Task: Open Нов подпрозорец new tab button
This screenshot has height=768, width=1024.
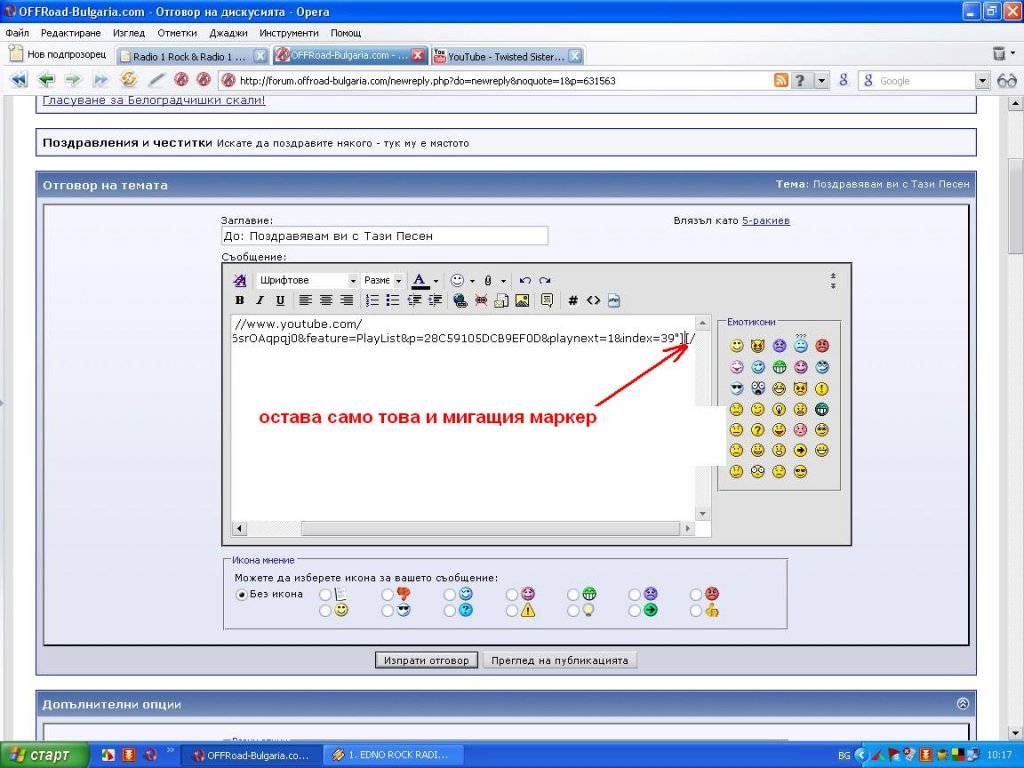Action: tap(57, 54)
